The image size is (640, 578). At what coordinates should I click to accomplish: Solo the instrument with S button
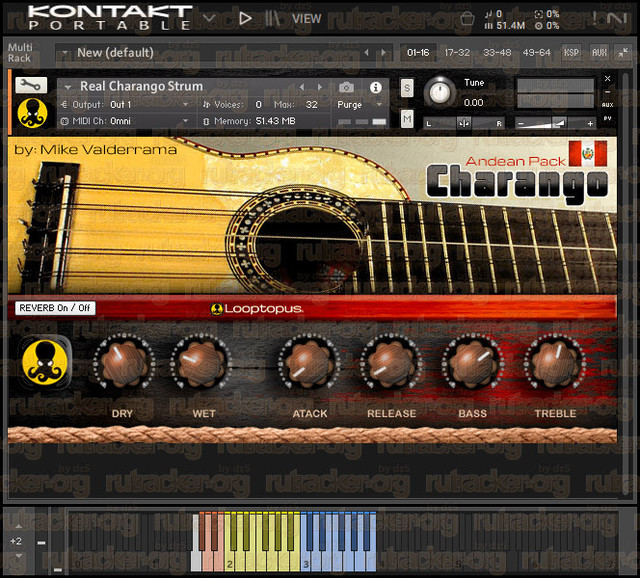(407, 88)
